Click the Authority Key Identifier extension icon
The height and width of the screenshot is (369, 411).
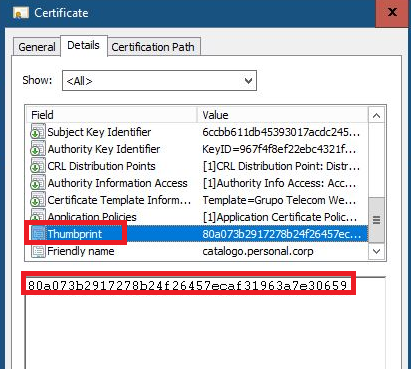click(x=38, y=149)
